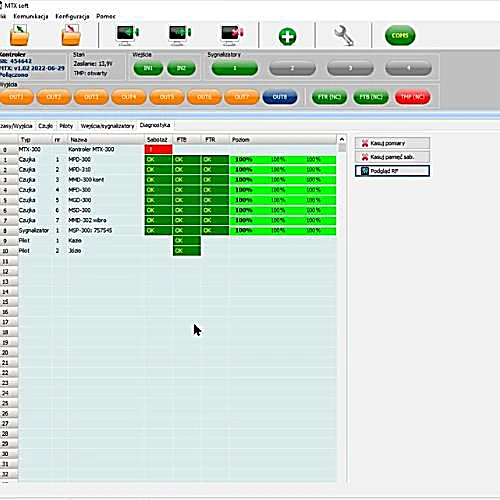Select the MPD-310 detector row
This screenshot has width=500, height=500.
click(168, 170)
